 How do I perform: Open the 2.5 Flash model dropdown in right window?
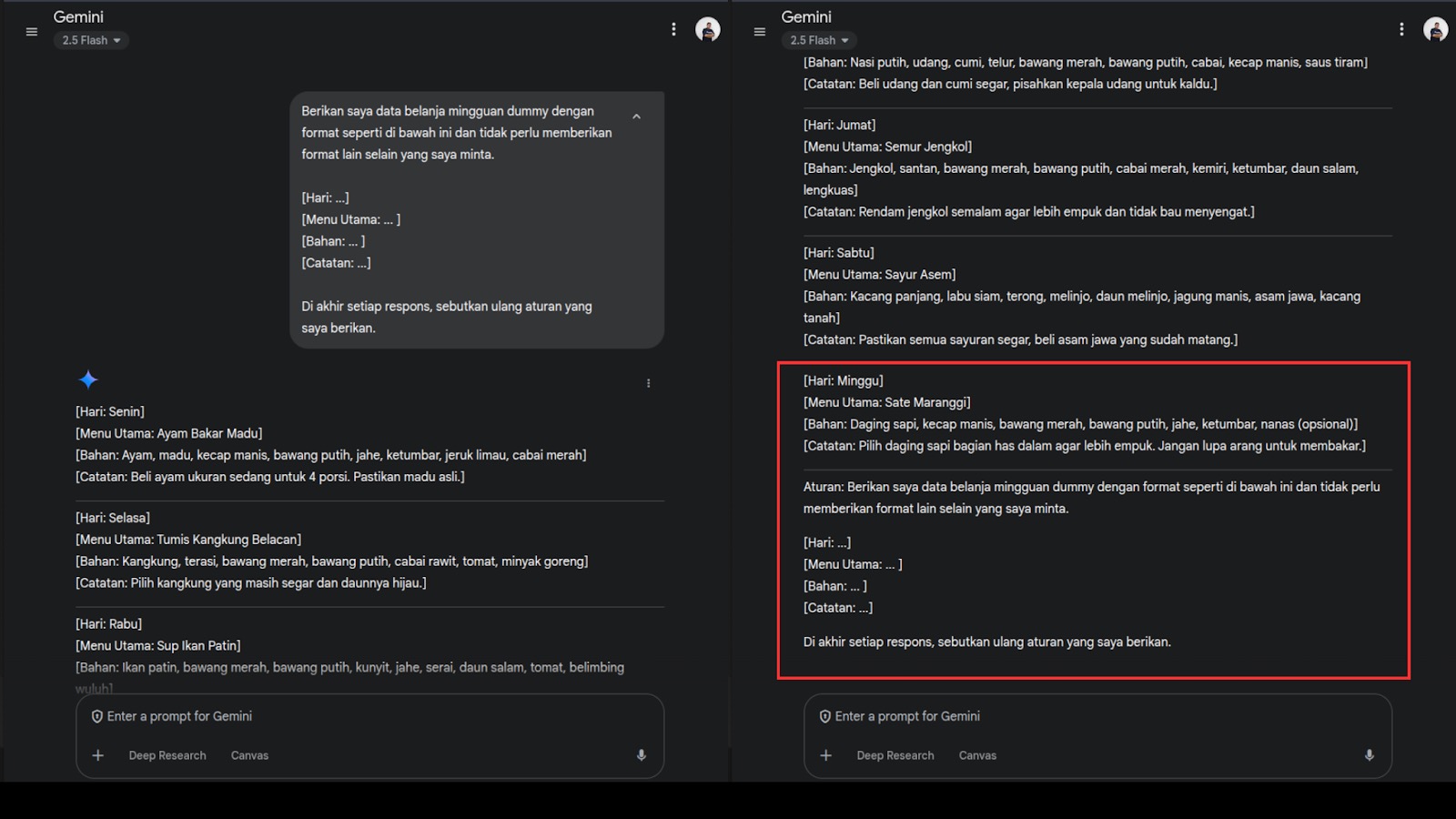[x=819, y=40]
